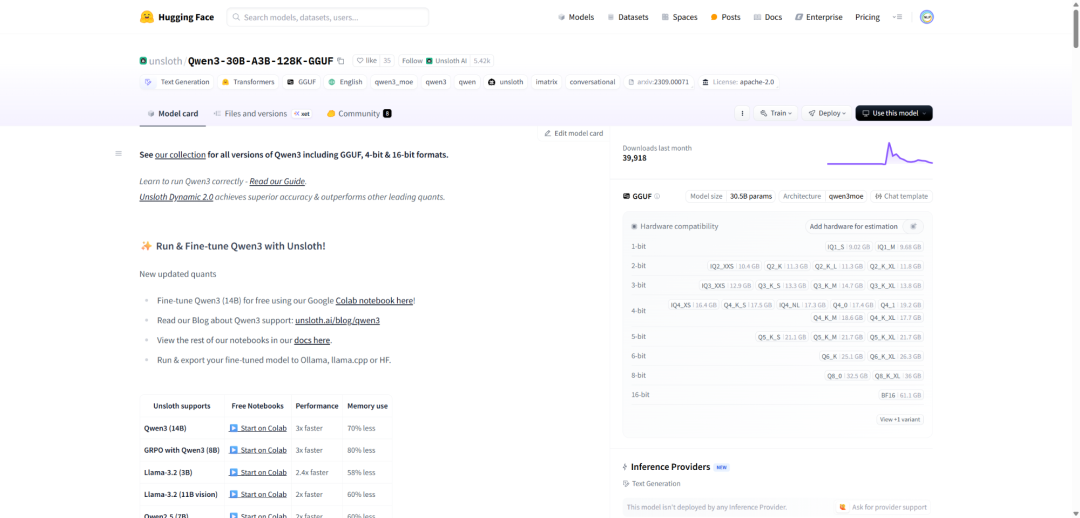Open Pricing in top navigation
Viewport: 1080px width, 518px height.
(867, 17)
